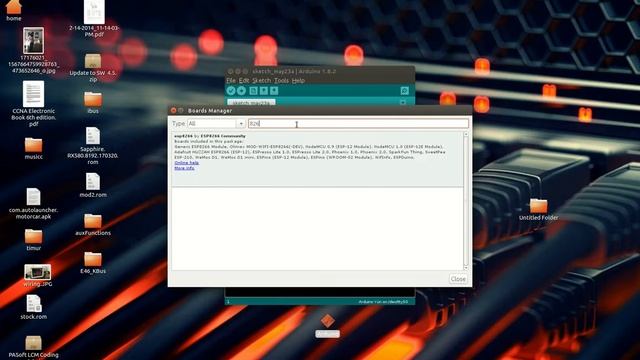This screenshot has width=640, height=360.
Task: Close the Boards Manager window via red button
Action: [x=173, y=111]
